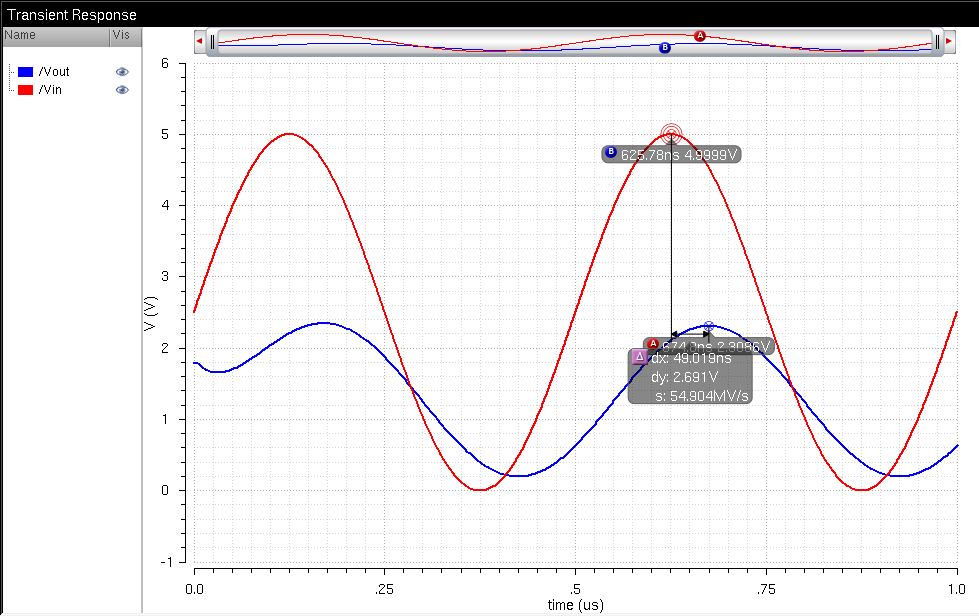Select the /Vin signal in legend
The width and height of the screenshot is (979, 616).
pos(50,90)
